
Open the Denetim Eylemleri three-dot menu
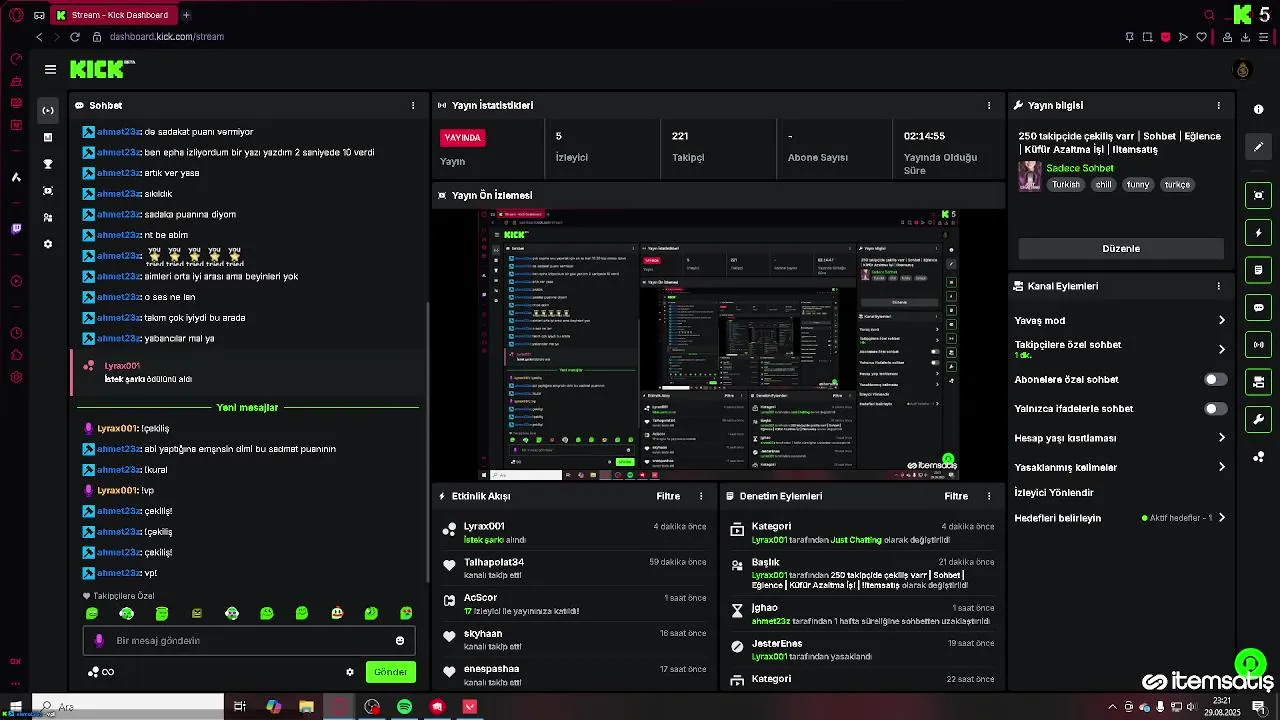[989, 496]
